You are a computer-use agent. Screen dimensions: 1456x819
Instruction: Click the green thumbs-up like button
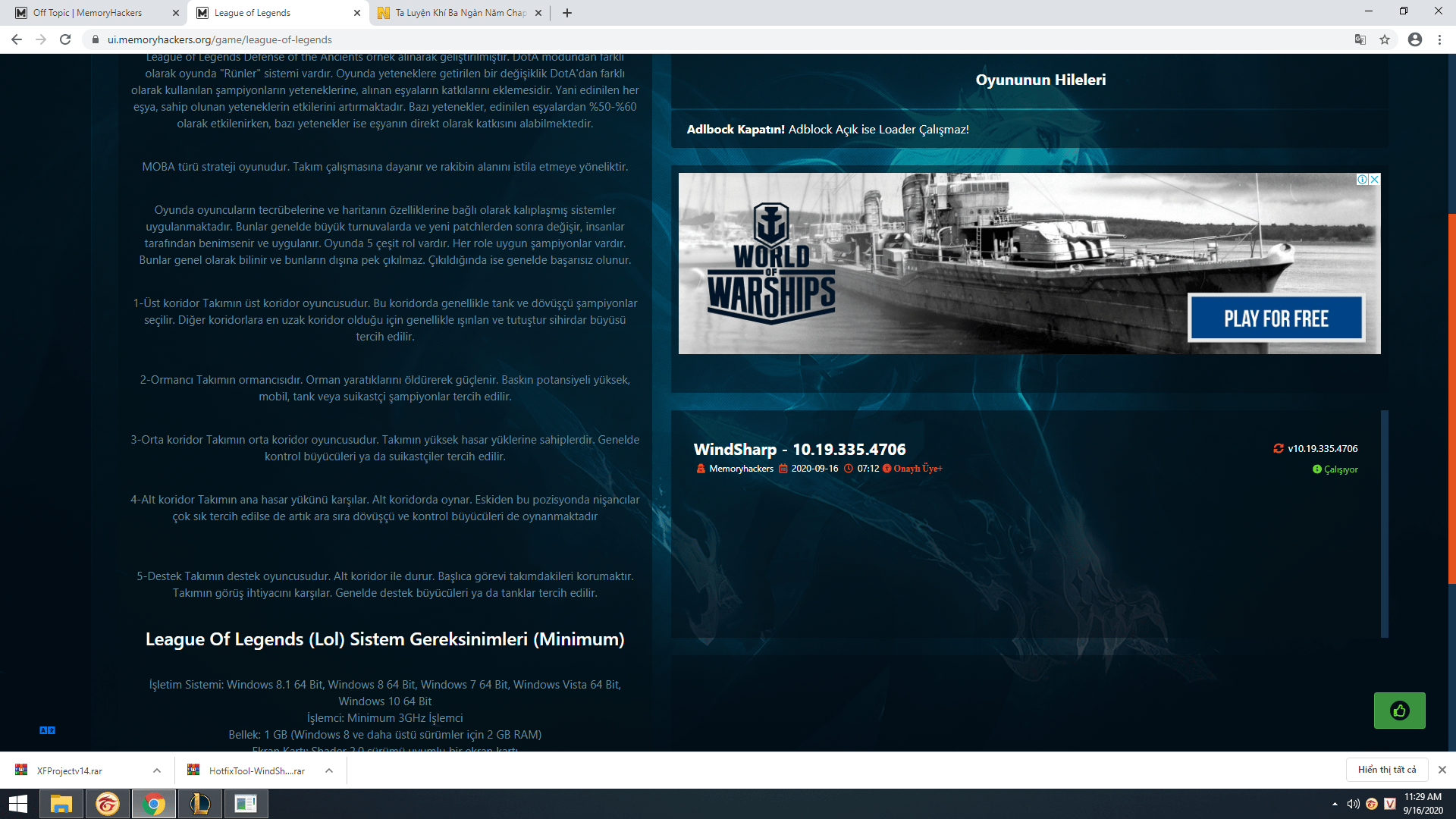(1399, 711)
